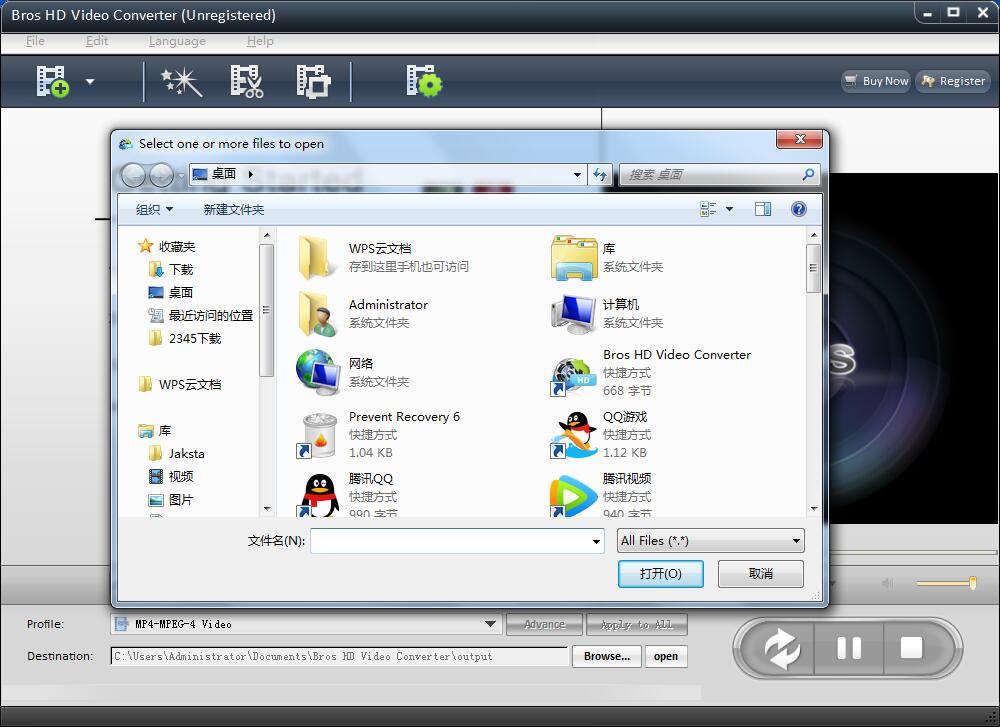
Task: Click the change view icon
Action: tap(708, 209)
